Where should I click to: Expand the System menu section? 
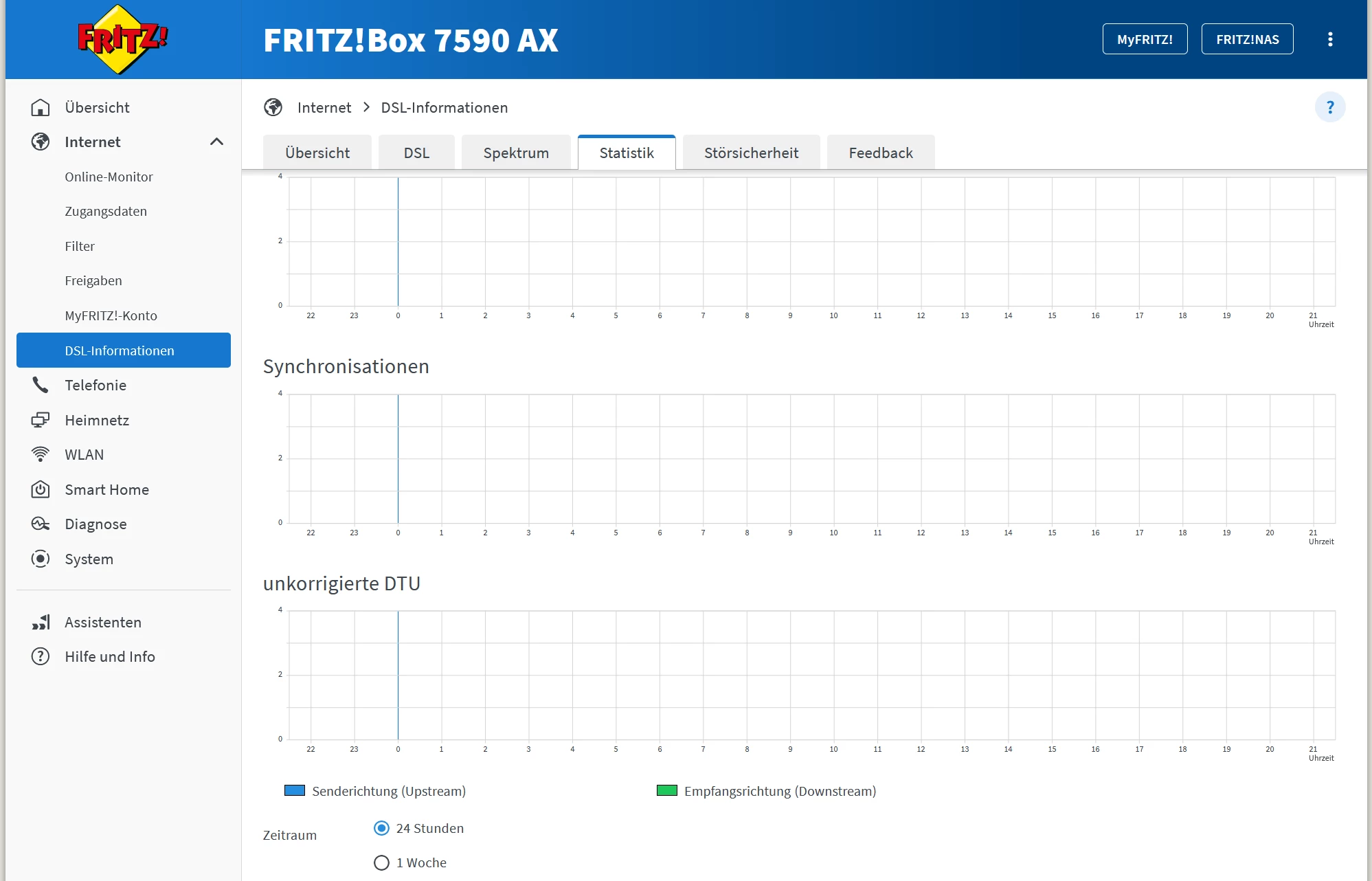89,559
